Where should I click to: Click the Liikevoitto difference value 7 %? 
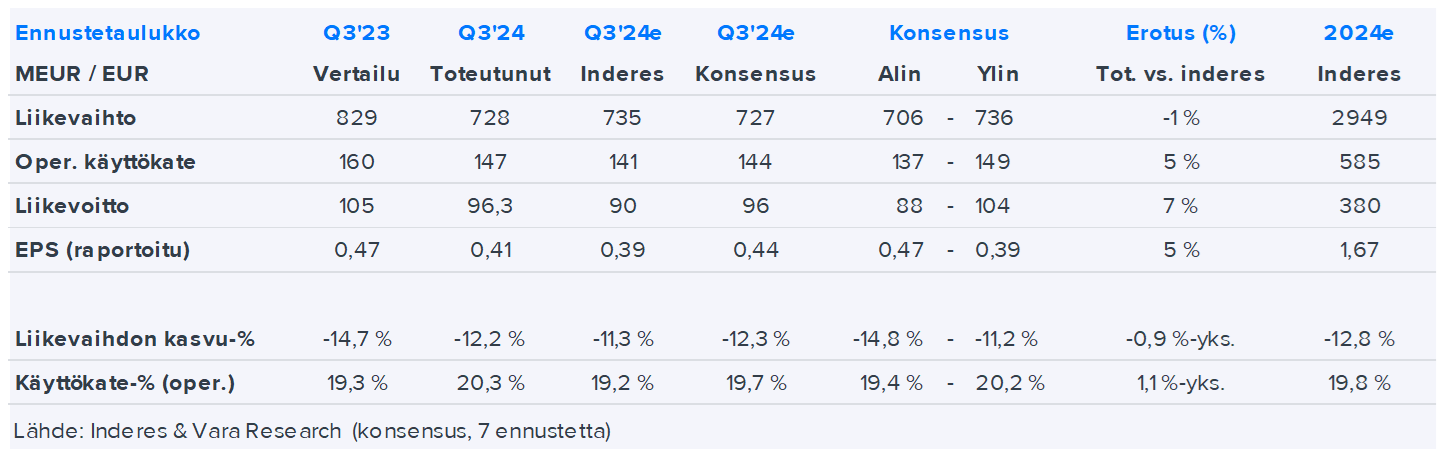pyautogui.click(x=1180, y=206)
